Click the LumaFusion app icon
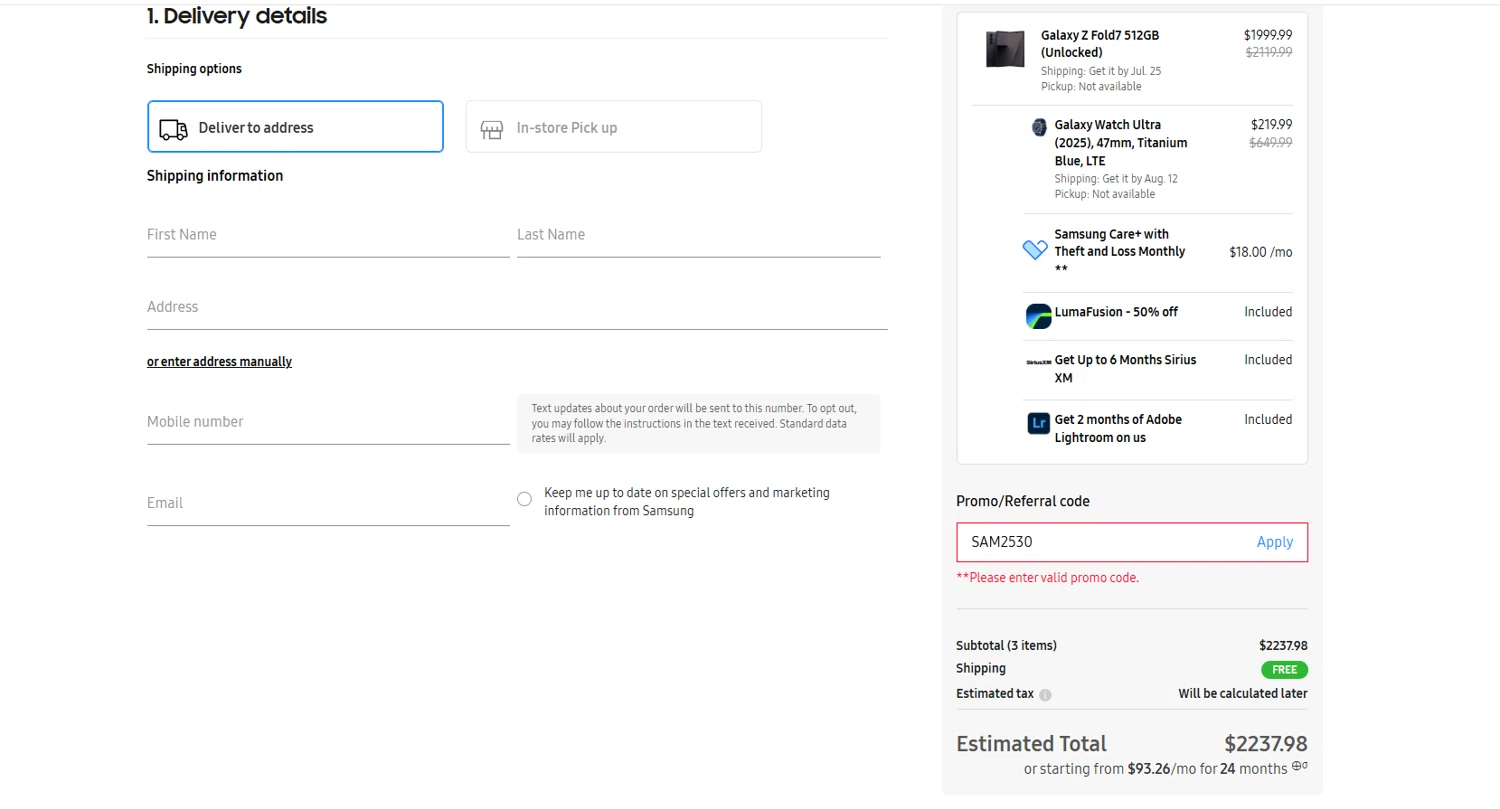This screenshot has width=1500, height=809. coord(1038,316)
